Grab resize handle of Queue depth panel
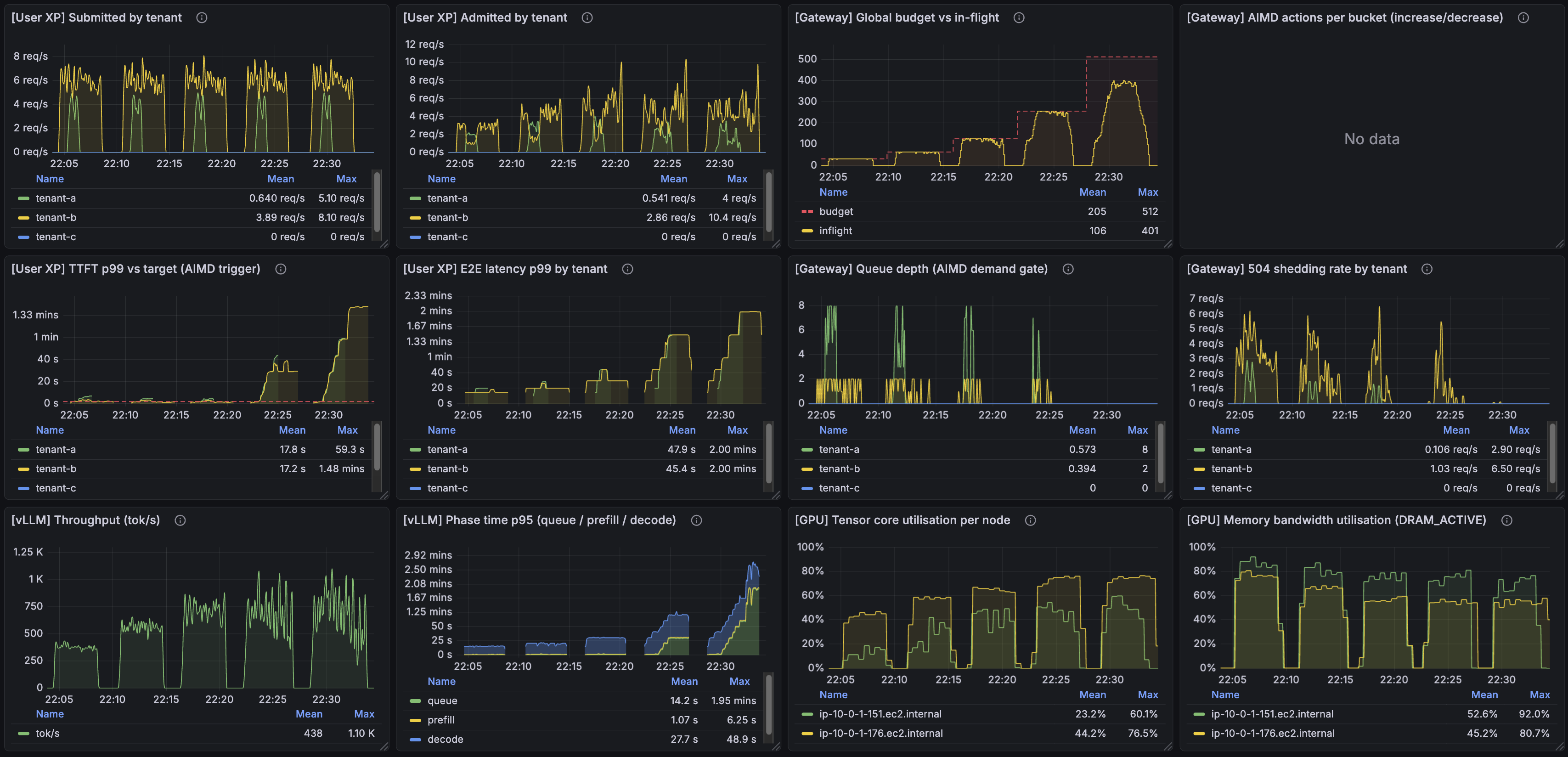This screenshot has height=757, width=1568. [x=1168, y=495]
